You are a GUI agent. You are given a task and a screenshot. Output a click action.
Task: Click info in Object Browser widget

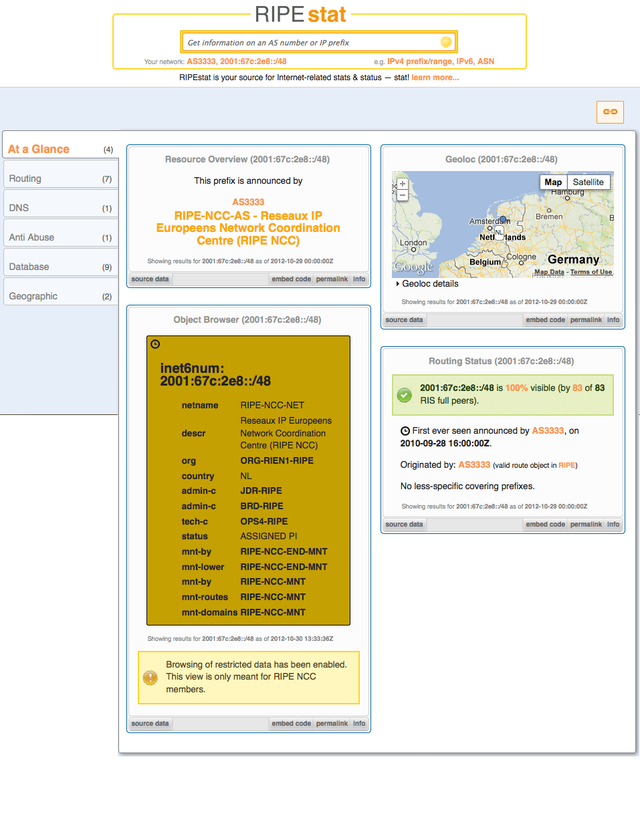(359, 723)
